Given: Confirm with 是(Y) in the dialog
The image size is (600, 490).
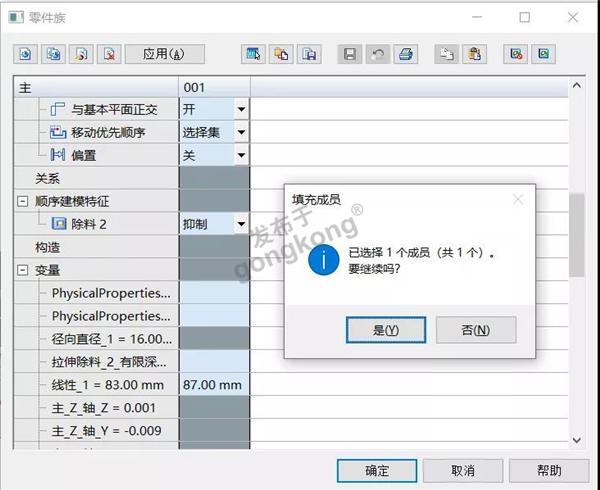Looking at the screenshot, I should 385,330.
